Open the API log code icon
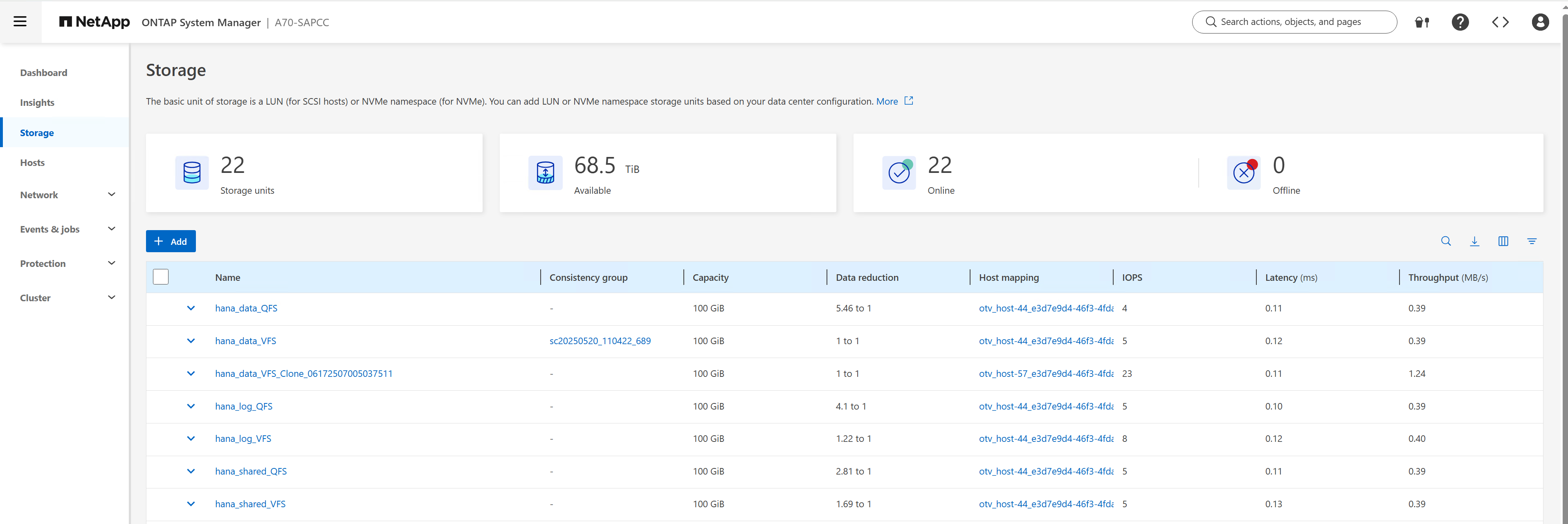 tap(1500, 22)
